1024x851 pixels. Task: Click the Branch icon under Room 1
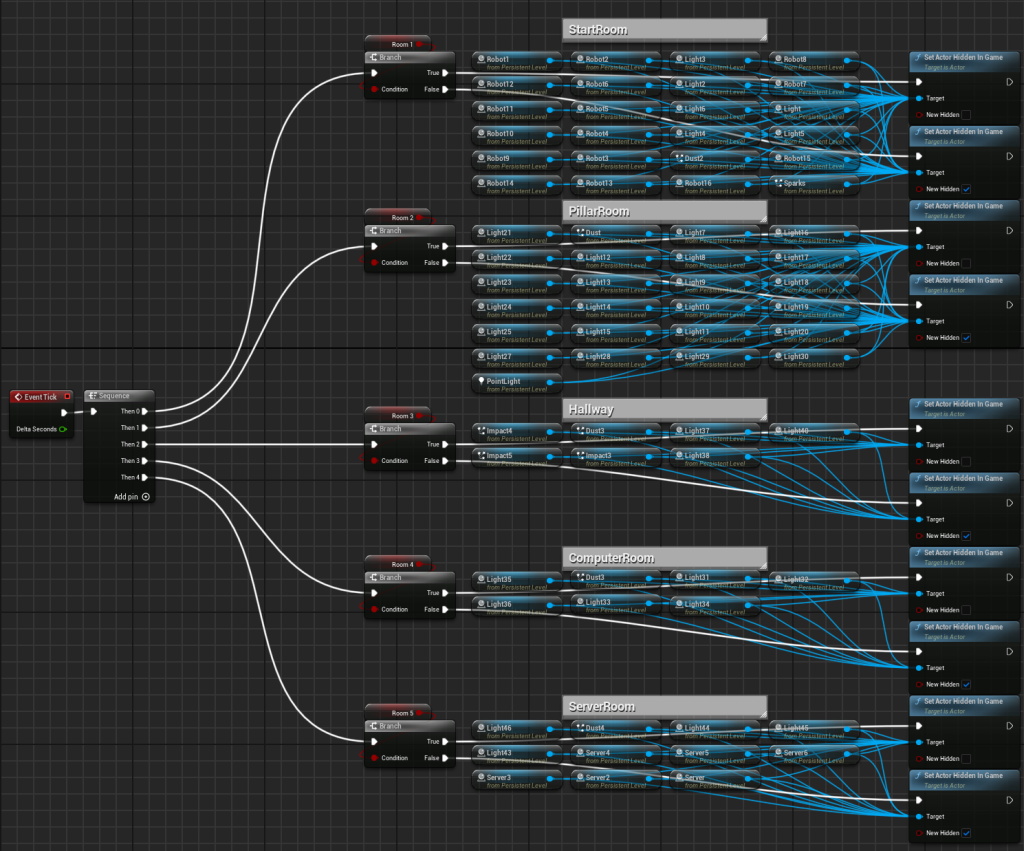pyautogui.click(x=372, y=57)
